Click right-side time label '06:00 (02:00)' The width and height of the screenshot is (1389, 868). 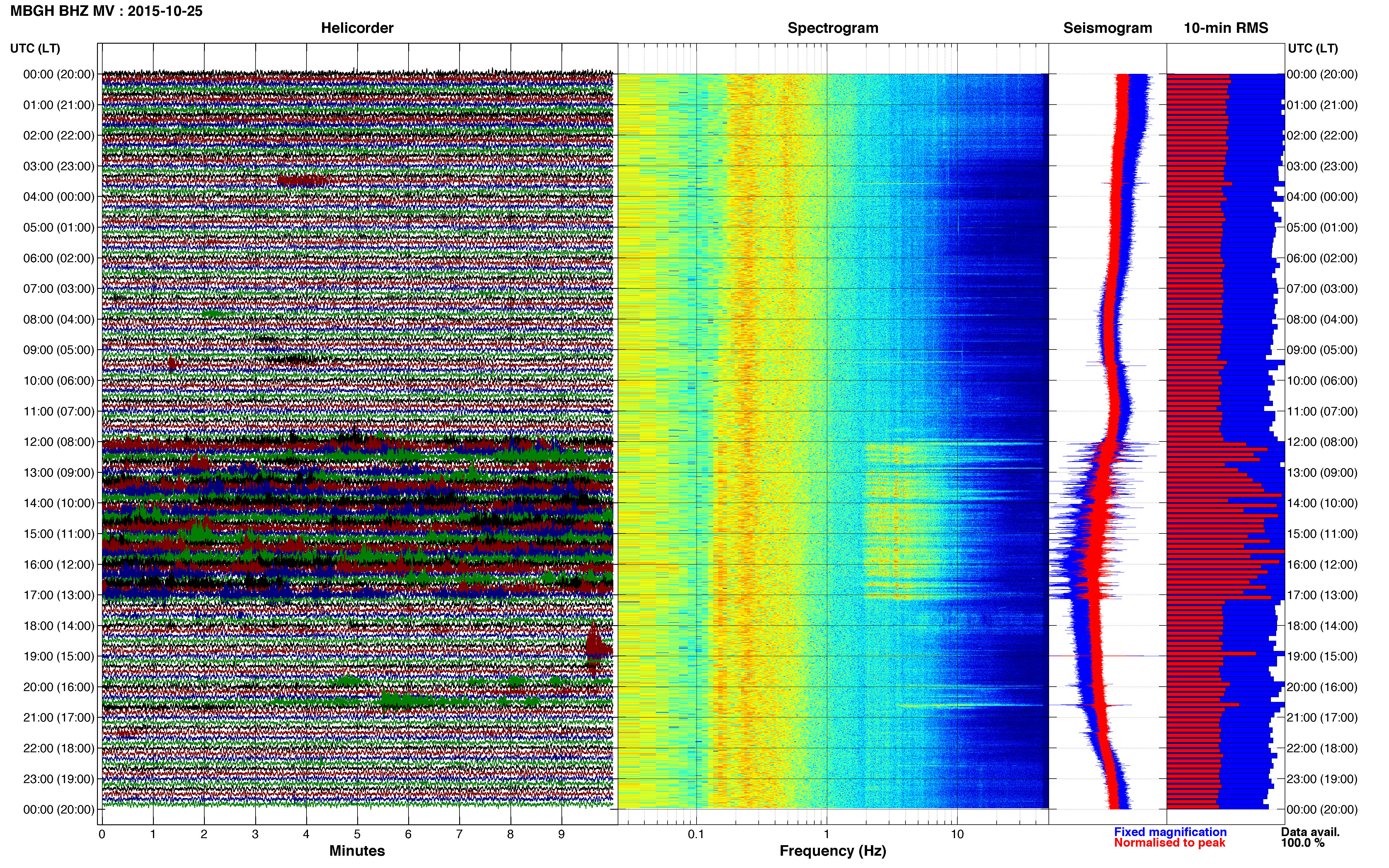(x=1322, y=258)
